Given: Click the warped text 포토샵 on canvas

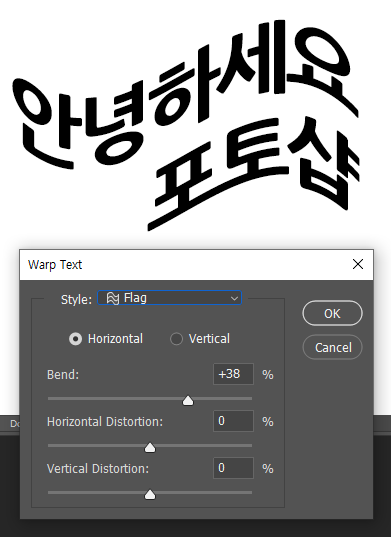Looking at the screenshot, I should point(253,173).
